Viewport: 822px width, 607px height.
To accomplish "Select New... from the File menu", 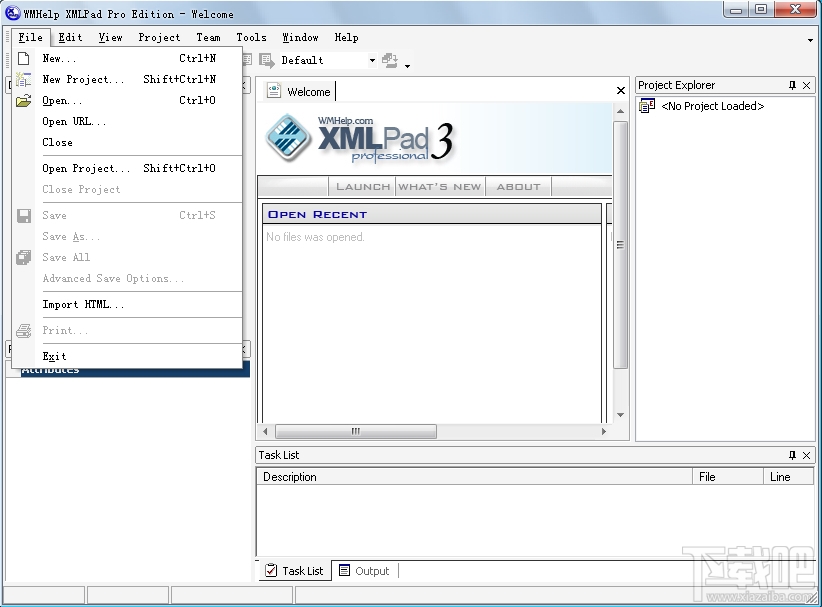I will (x=129, y=58).
